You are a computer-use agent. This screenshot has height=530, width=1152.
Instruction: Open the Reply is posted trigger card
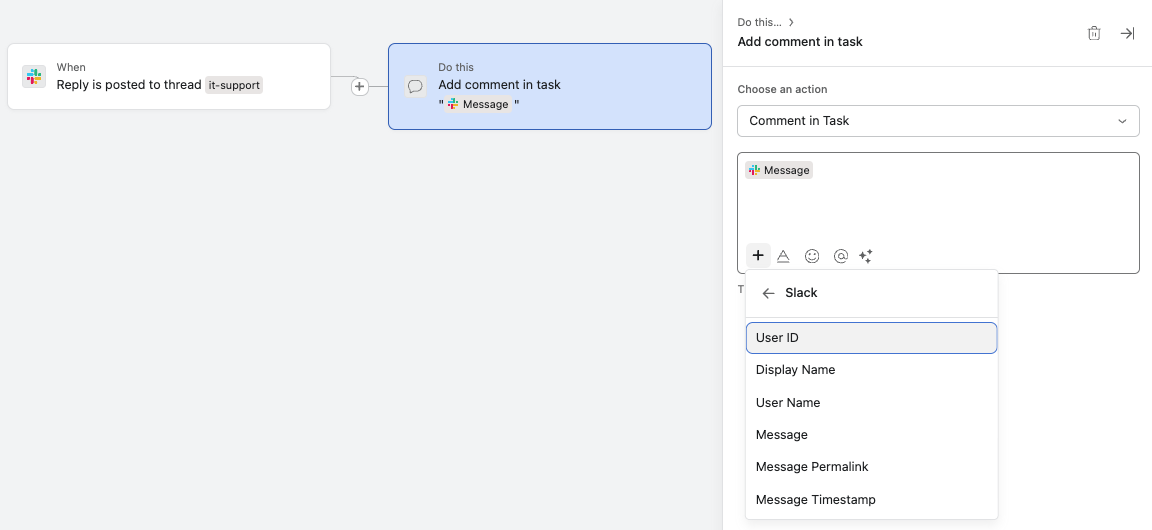point(168,77)
